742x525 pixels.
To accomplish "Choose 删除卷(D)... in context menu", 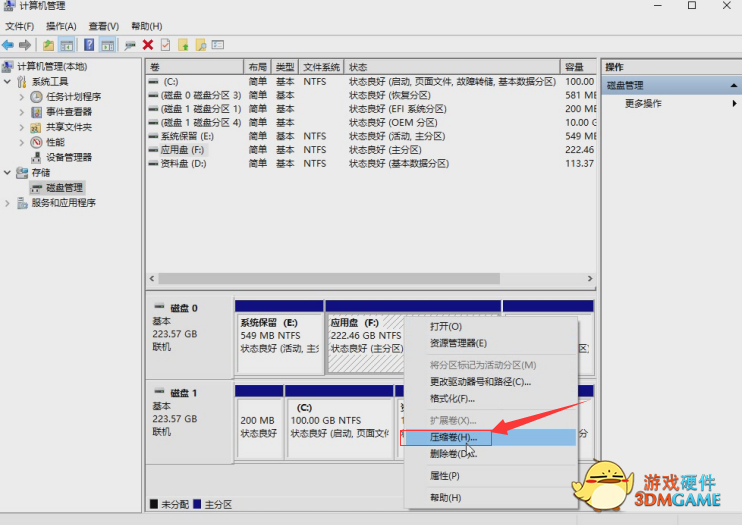I will (490, 454).
